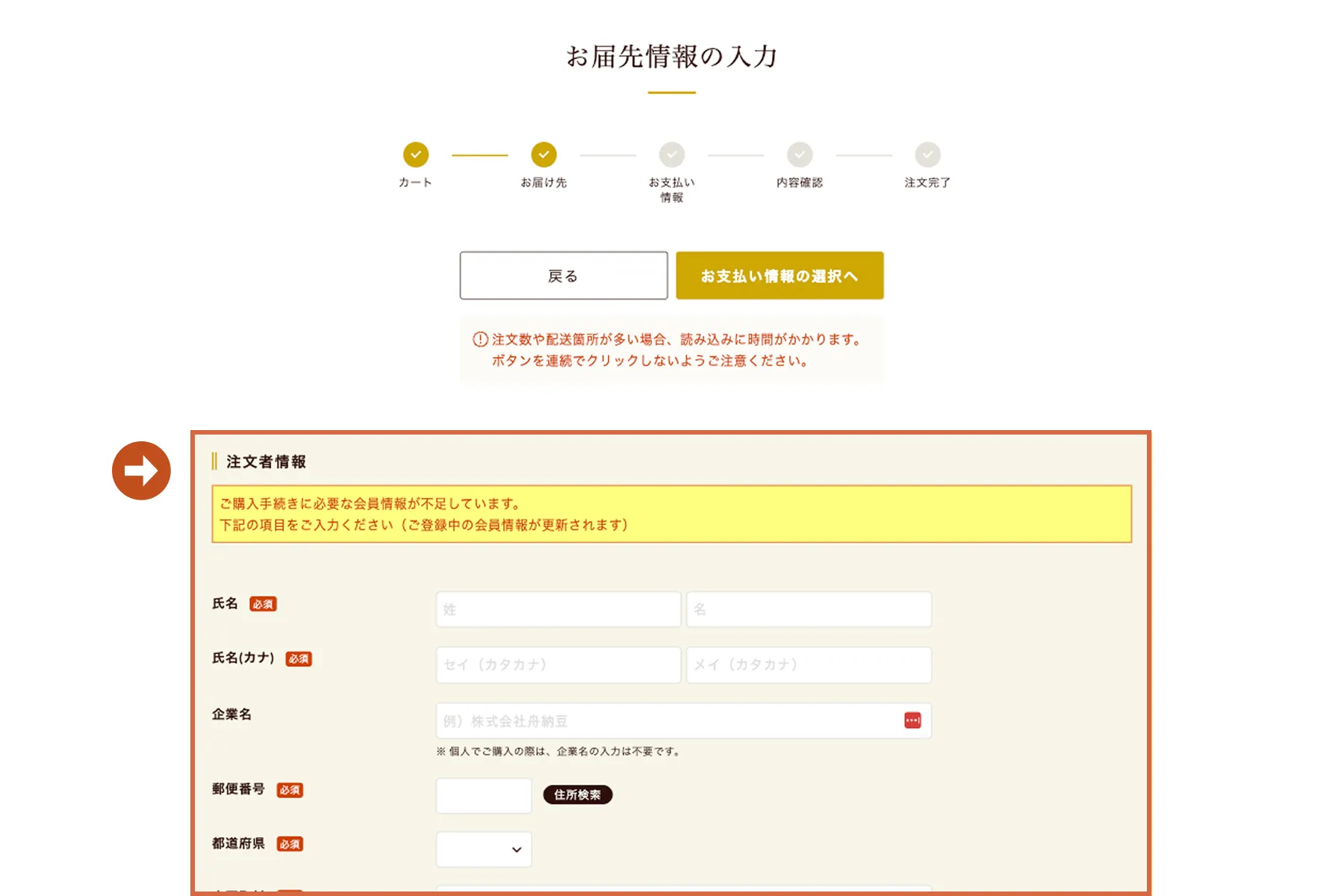Viewport: 1344px width, 896px height.
Task: Click お支払い情報の選択へ button
Action: coord(780,276)
